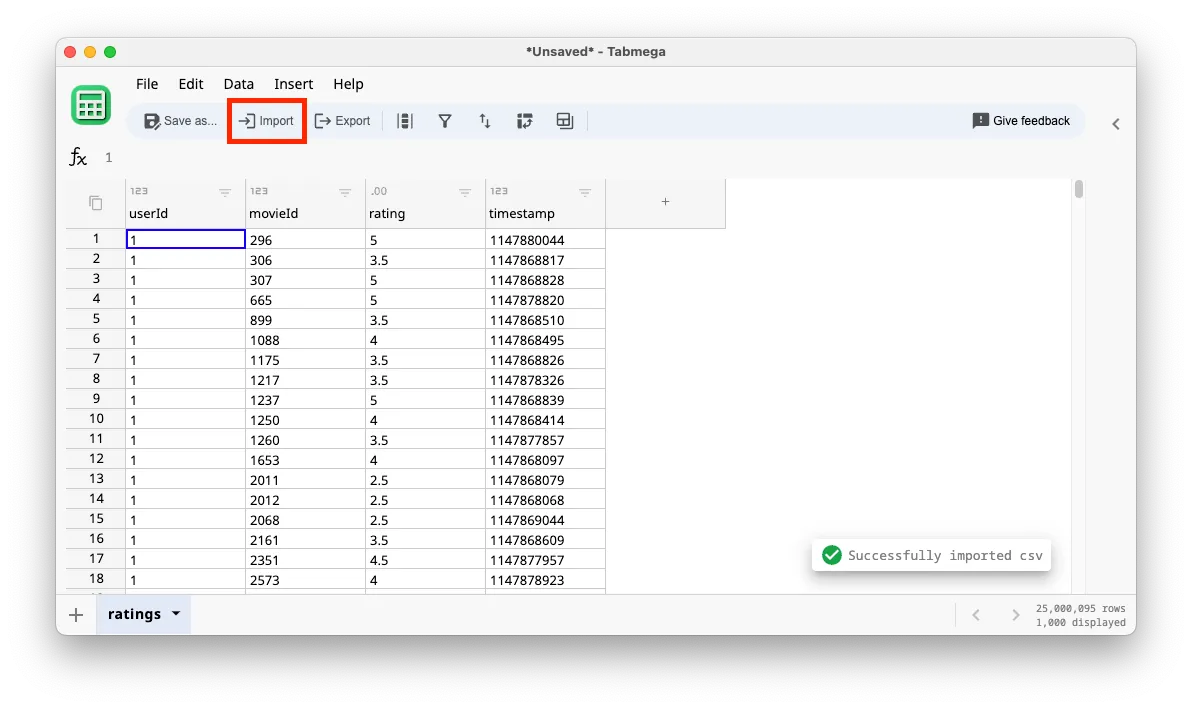Open the Data menu
Screen dimensions: 1192x709
tap(238, 84)
